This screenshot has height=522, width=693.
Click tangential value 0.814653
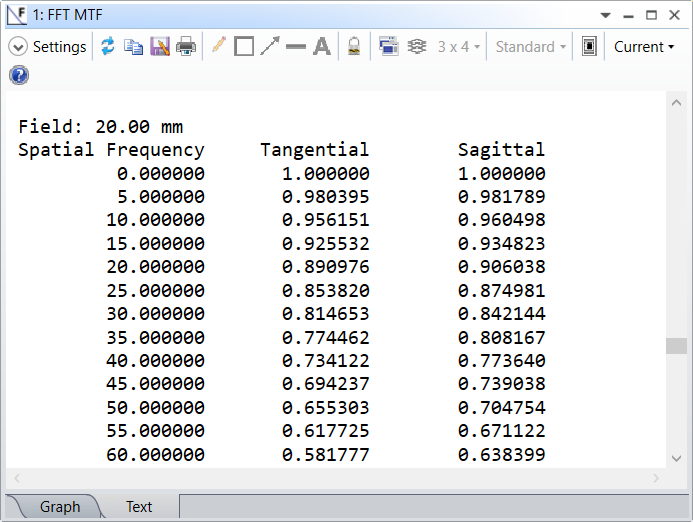click(326, 313)
